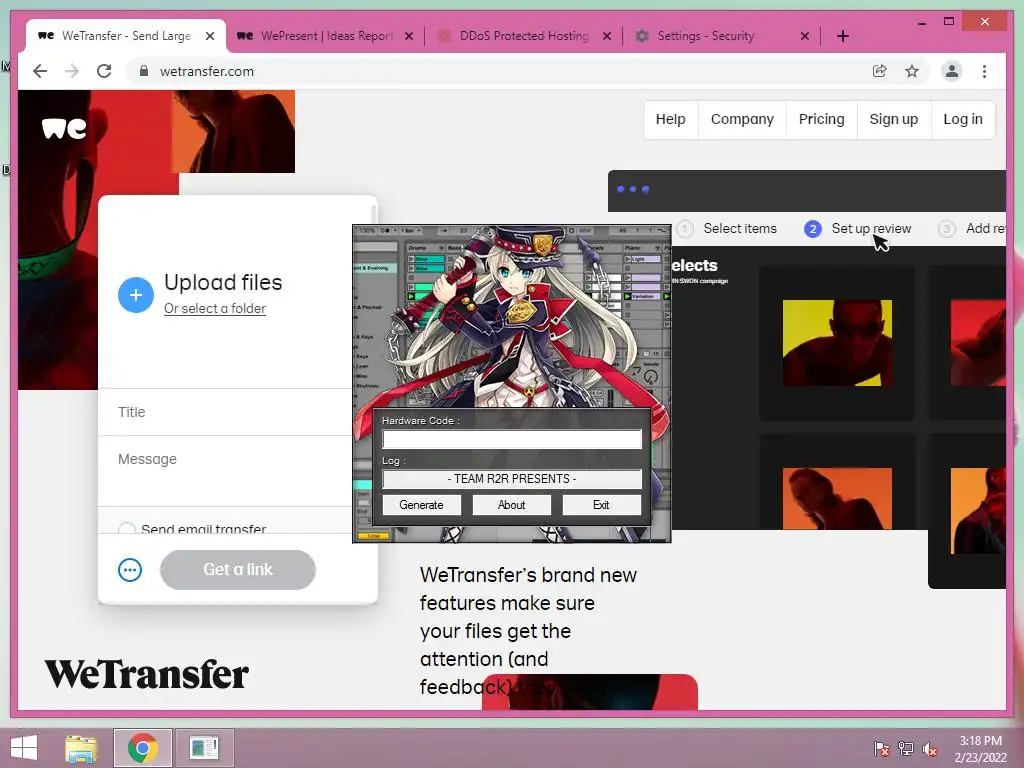Open the Help menu item
Image resolution: width=1024 pixels, height=768 pixels.
click(x=671, y=120)
